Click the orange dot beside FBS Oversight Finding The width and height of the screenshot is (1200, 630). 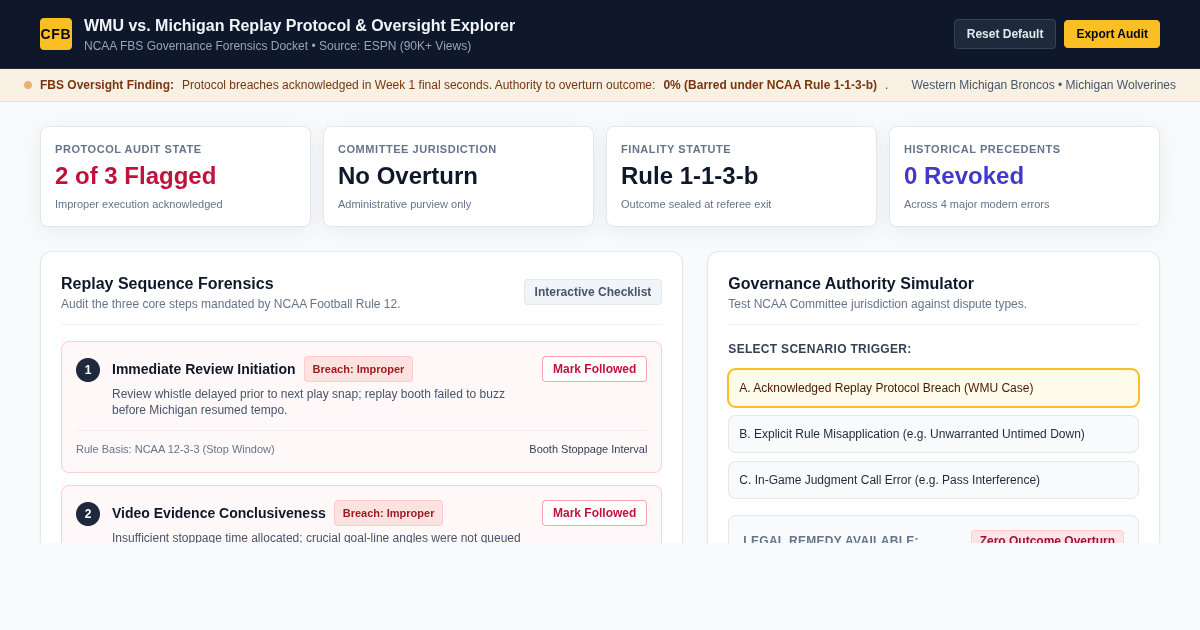tap(28, 85)
